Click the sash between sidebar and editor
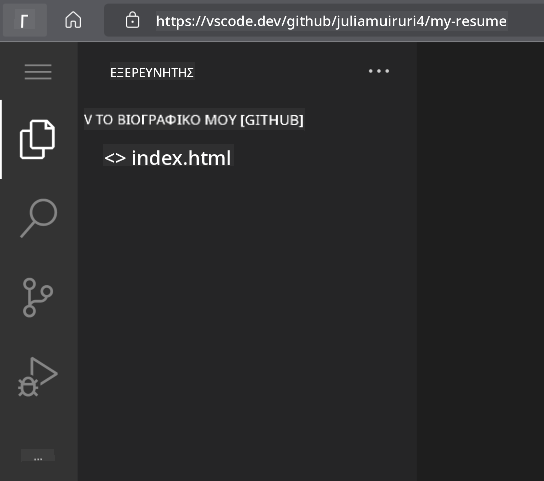 417,260
